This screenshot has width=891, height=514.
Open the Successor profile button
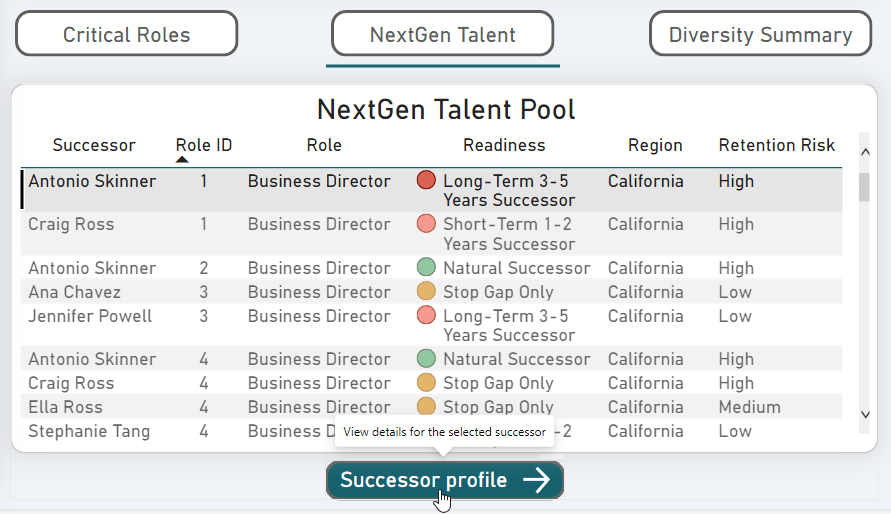tap(444, 480)
